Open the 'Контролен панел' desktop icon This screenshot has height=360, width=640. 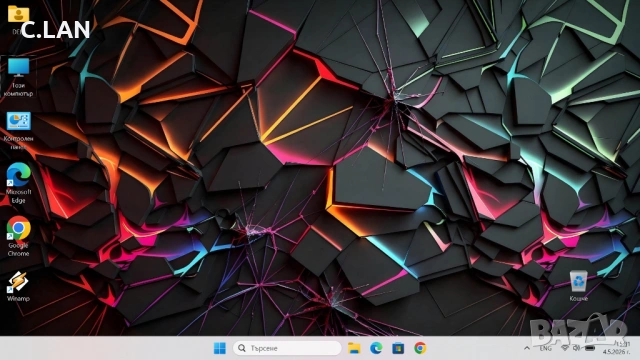18,131
